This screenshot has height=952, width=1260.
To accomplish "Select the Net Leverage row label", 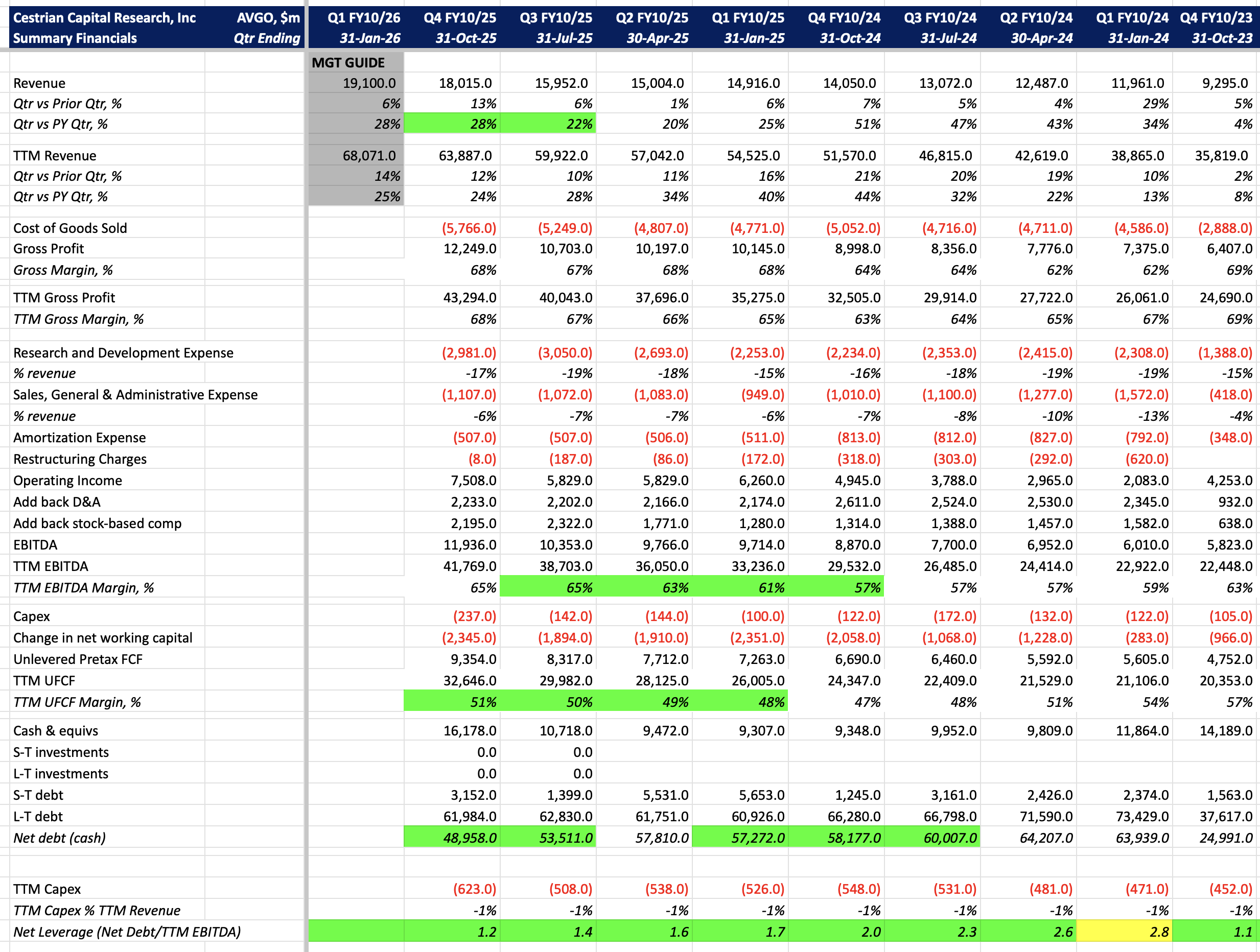I will [x=126, y=932].
